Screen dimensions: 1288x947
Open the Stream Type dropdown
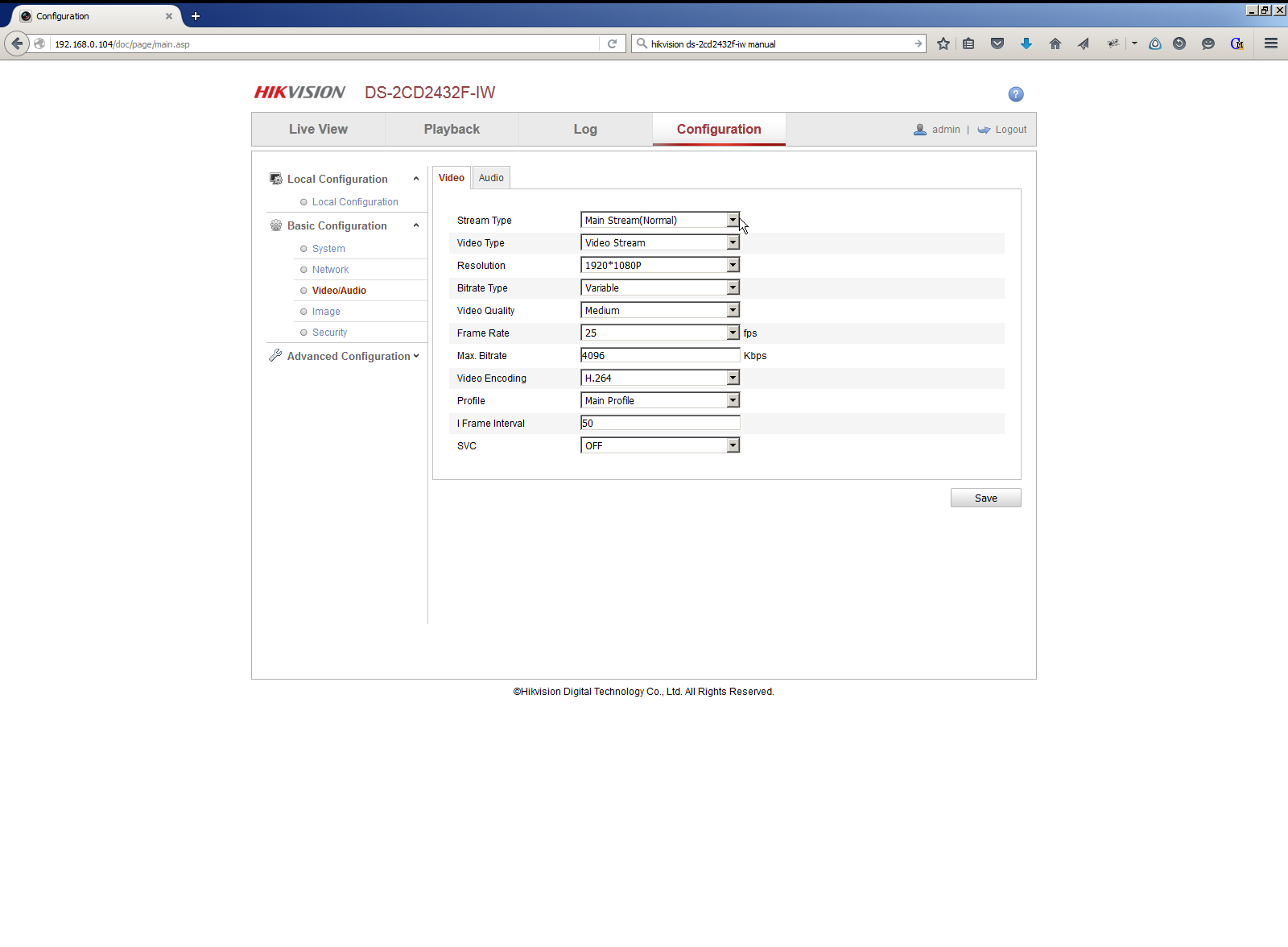click(x=660, y=220)
